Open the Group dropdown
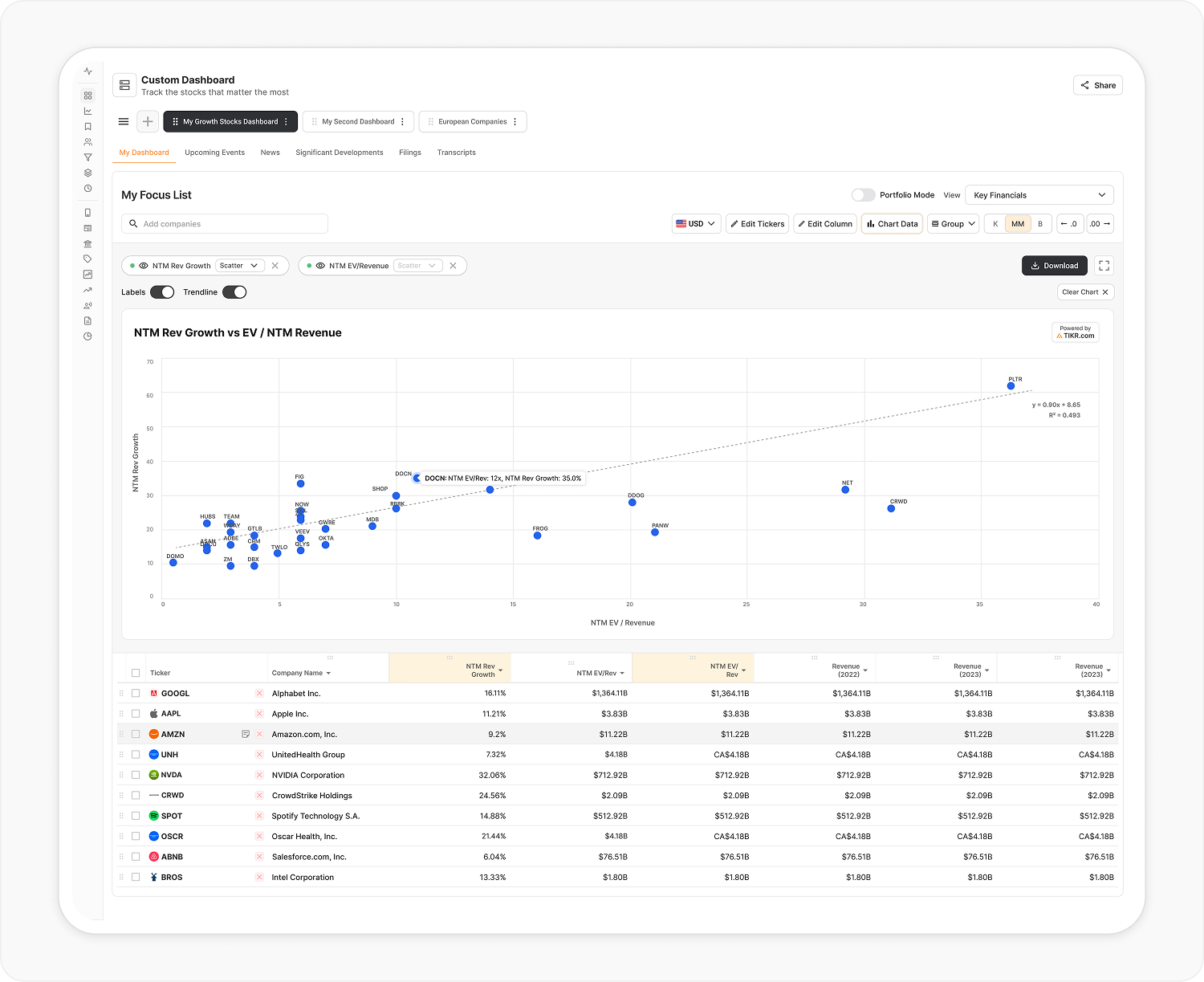This screenshot has height=982, width=1204. 954,224
